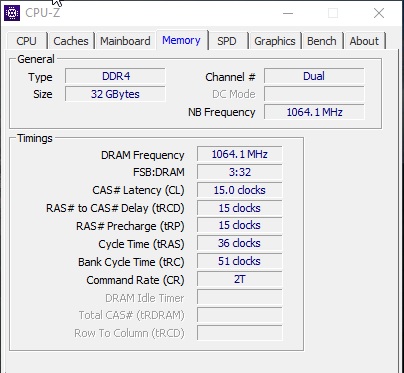
Task: Go to the SPD tab
Action: pos(227,41)
